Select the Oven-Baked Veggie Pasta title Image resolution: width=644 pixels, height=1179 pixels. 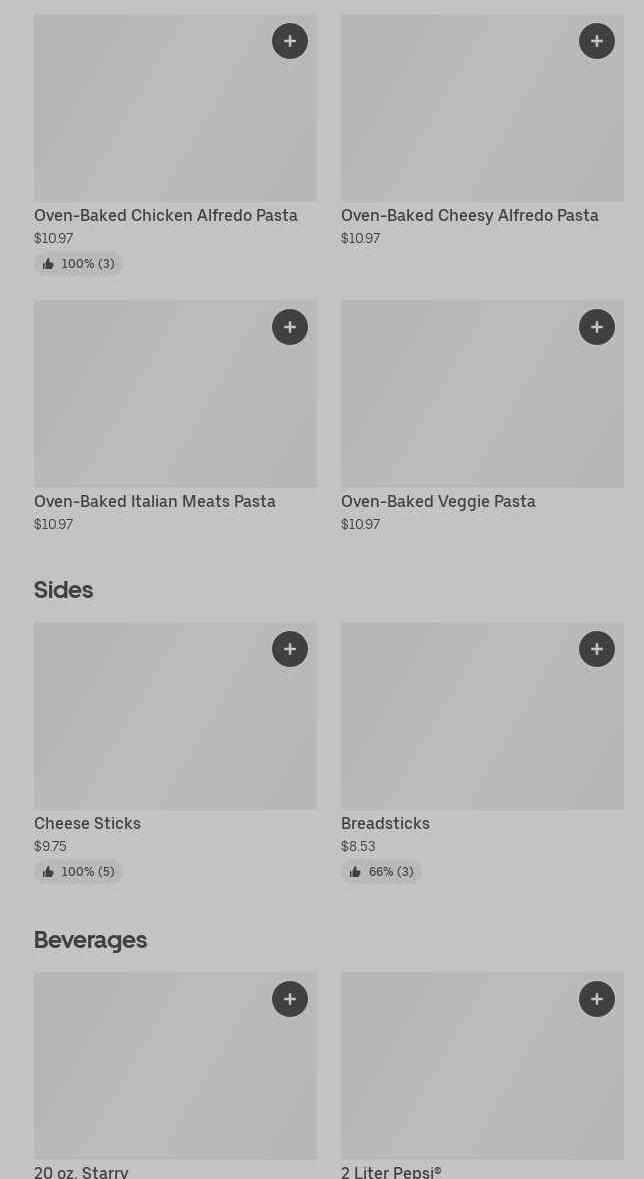pos(438,501)
